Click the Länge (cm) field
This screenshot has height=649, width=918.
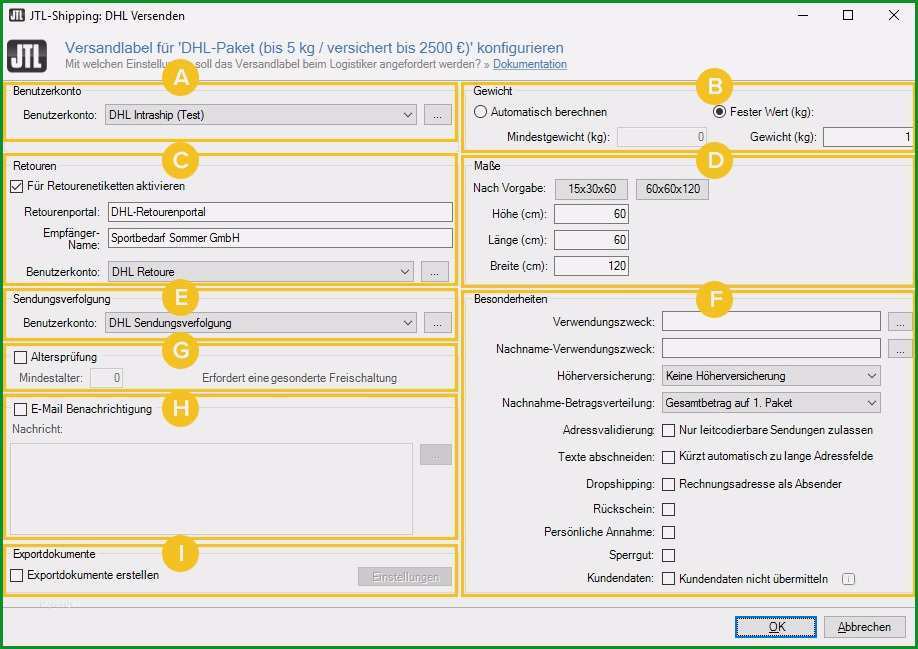591,240
